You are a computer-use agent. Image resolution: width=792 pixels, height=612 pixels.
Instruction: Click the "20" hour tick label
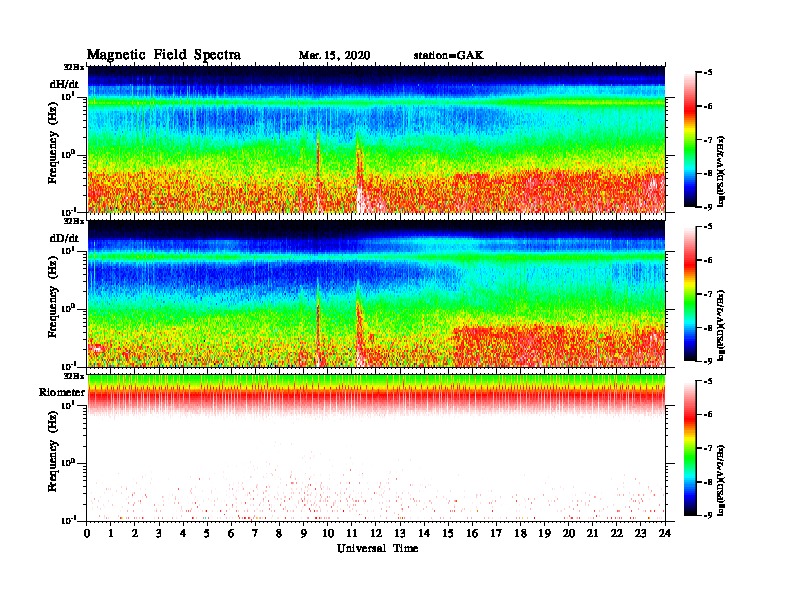[x=568, y=534]
